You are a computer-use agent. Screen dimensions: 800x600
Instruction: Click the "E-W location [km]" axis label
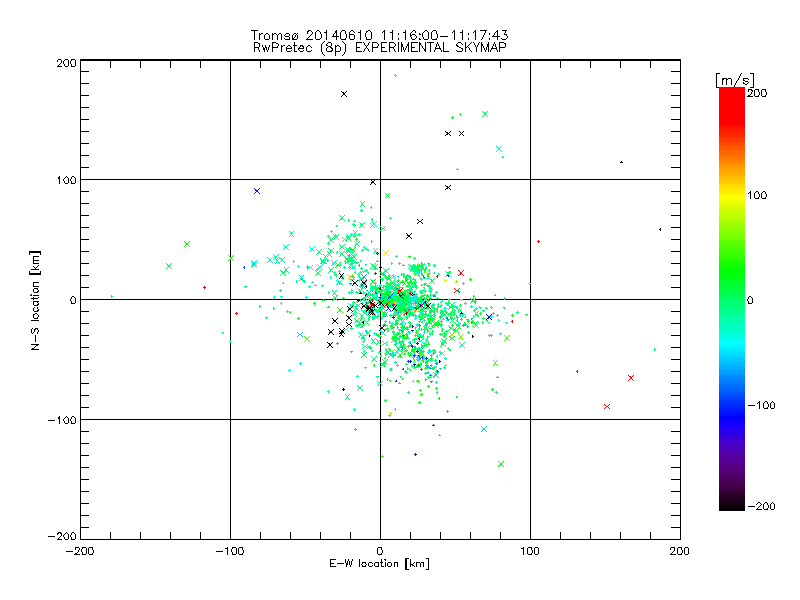[379, 564]
